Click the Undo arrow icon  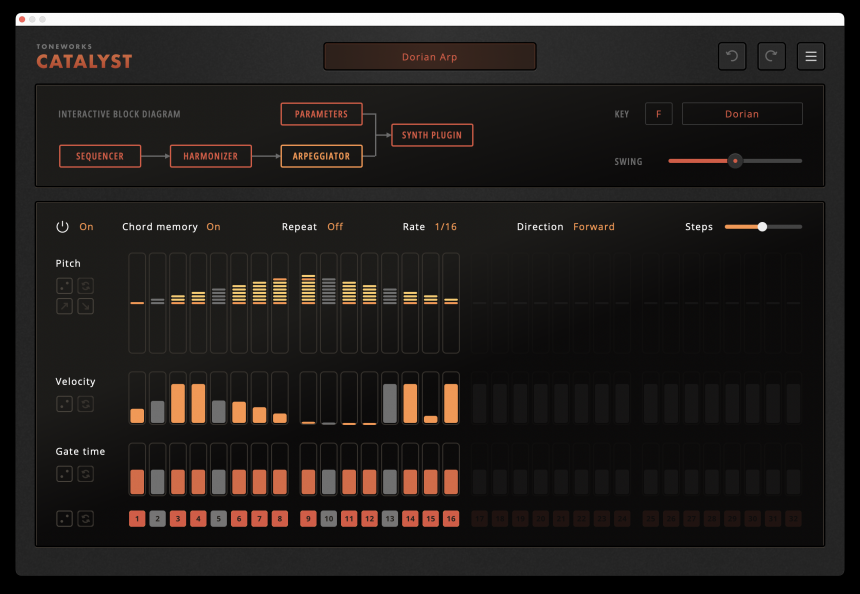click(731, 56)
